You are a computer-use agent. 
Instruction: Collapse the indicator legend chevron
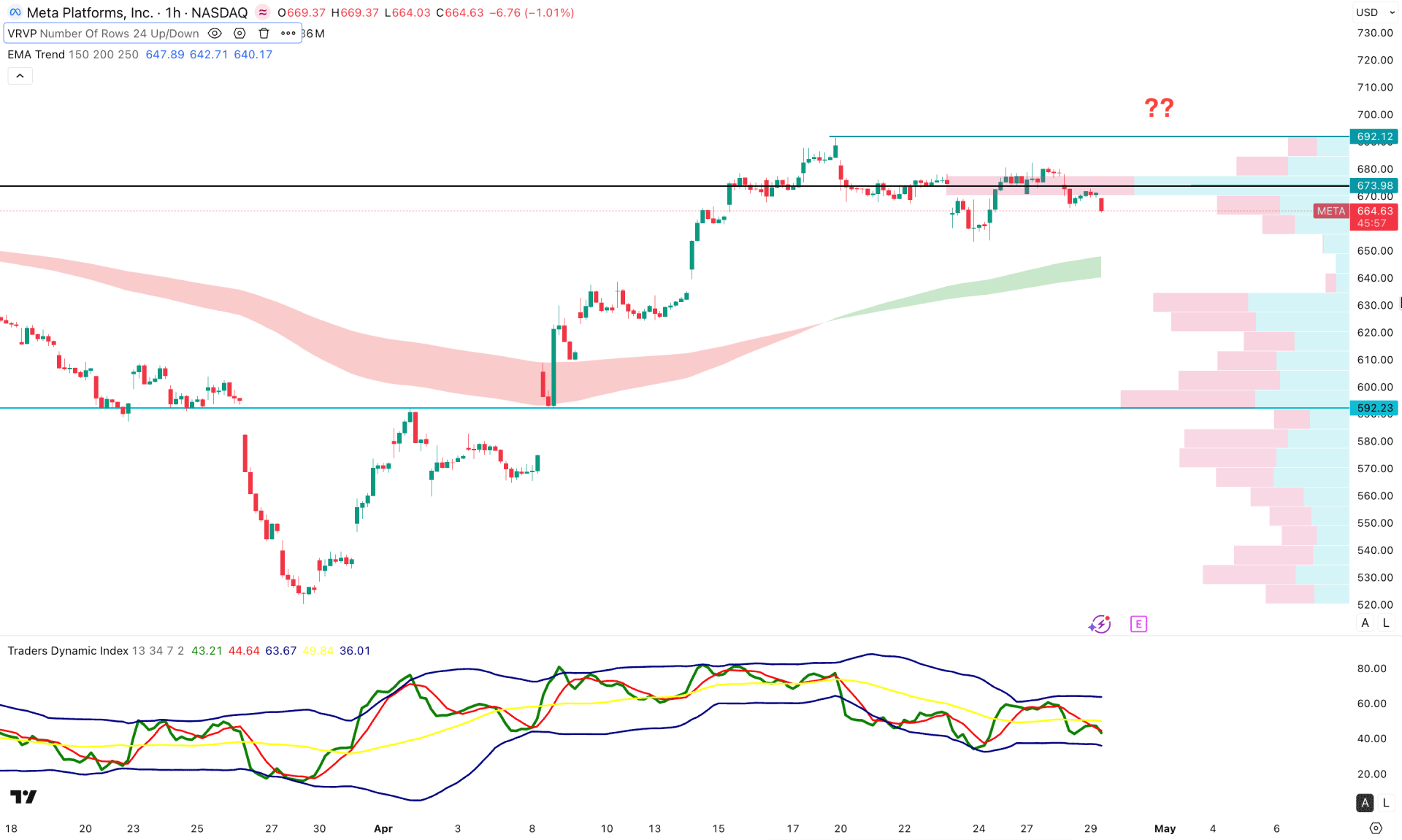[x=20, y=76]
